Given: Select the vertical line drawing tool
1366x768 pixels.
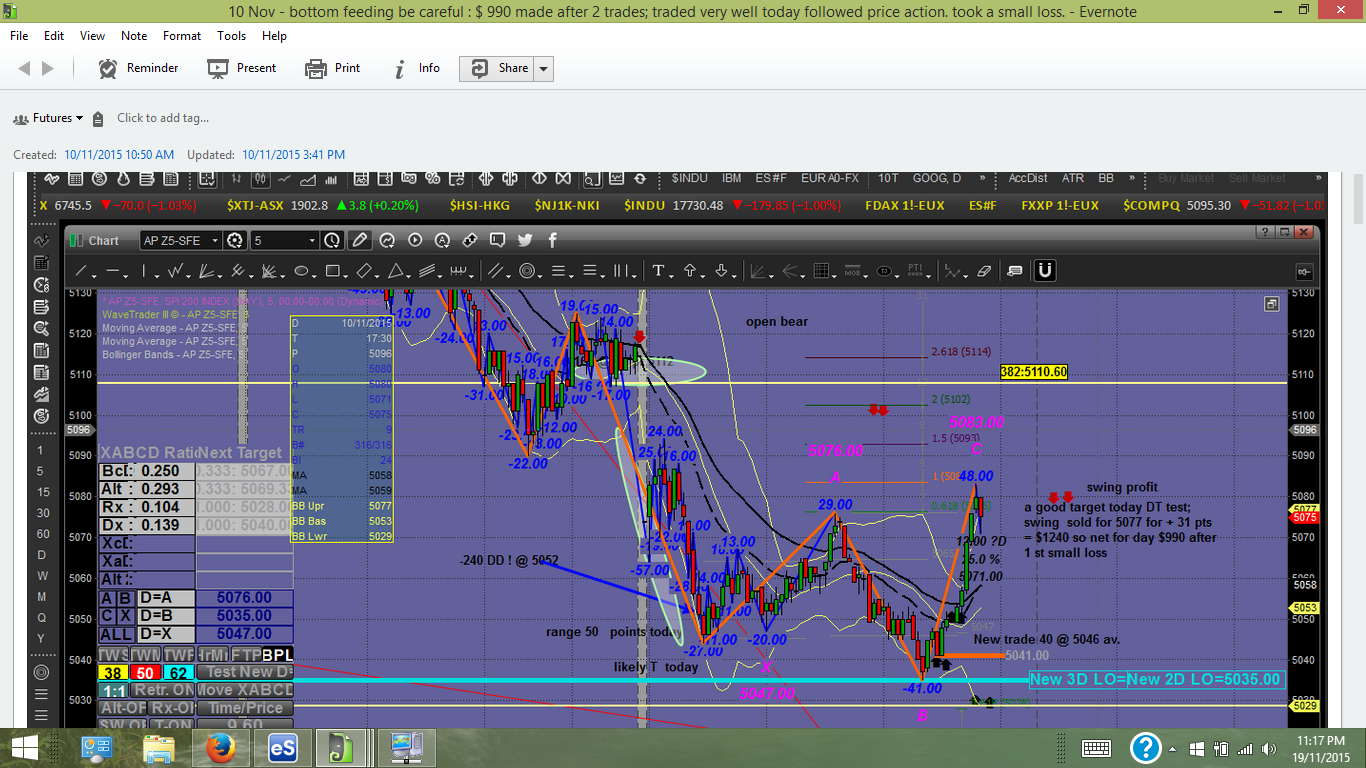Looking at the screenshot, I should pos(144,271).
